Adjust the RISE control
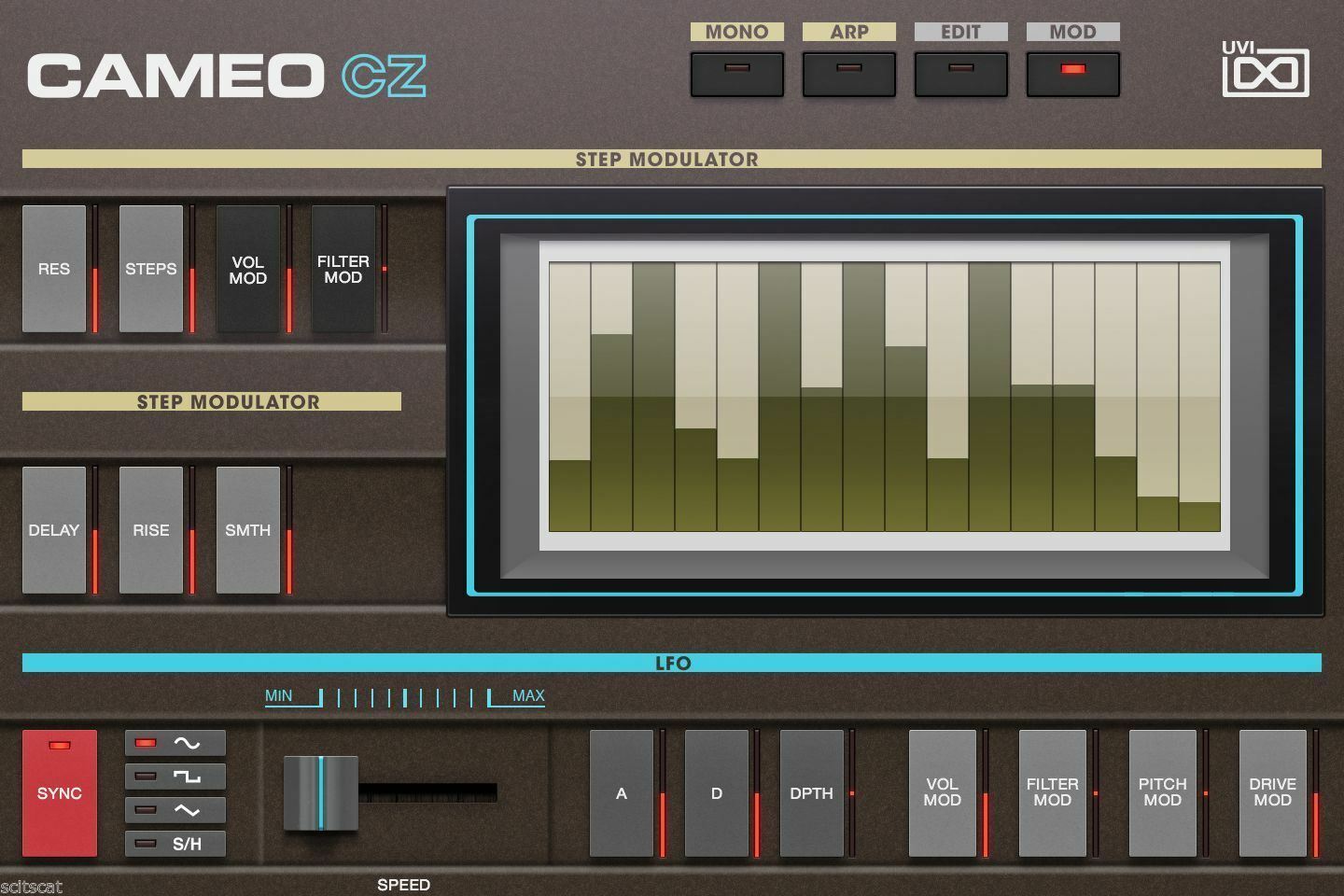This screenshot has height=896, width=1344. 151,530
